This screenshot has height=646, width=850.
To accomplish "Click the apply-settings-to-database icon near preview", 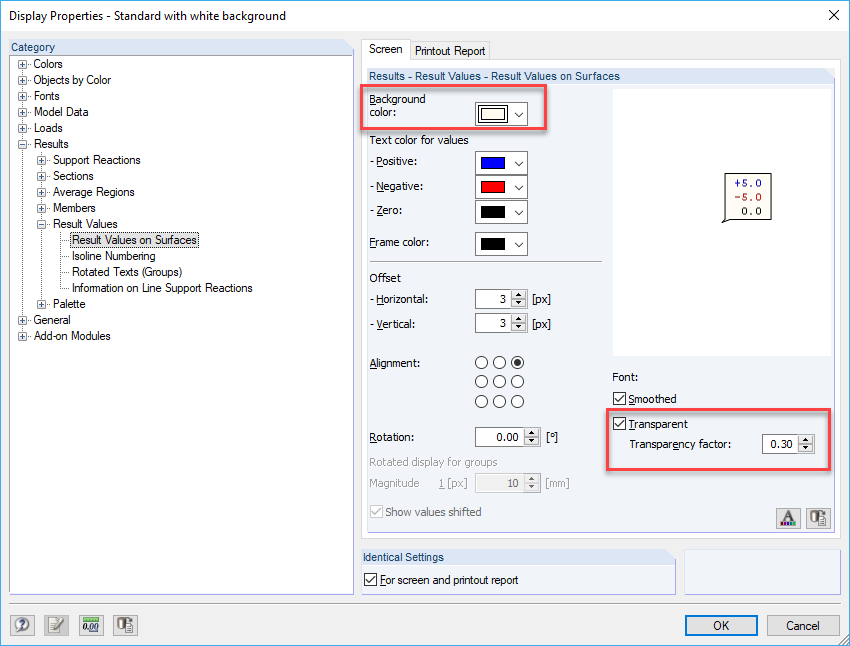I will (818, 517).
